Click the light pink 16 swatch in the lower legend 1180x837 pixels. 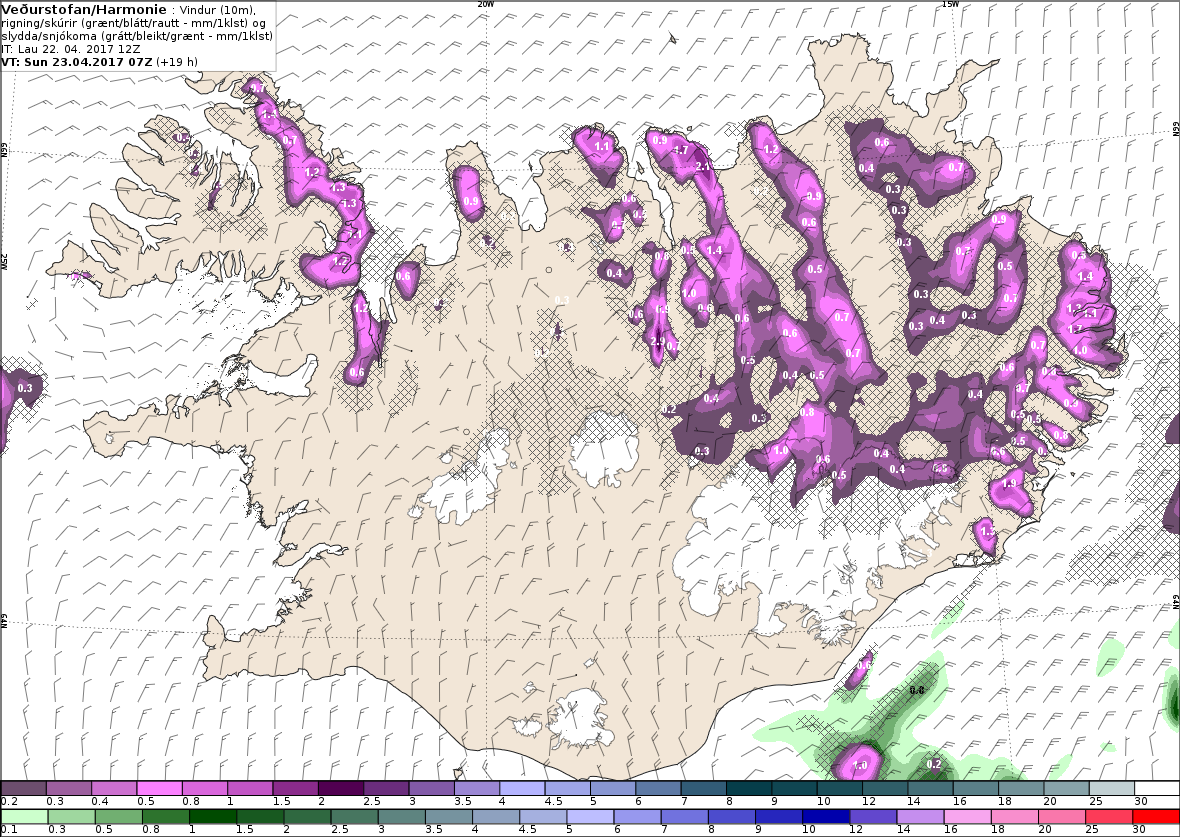(x=968, y=817)
